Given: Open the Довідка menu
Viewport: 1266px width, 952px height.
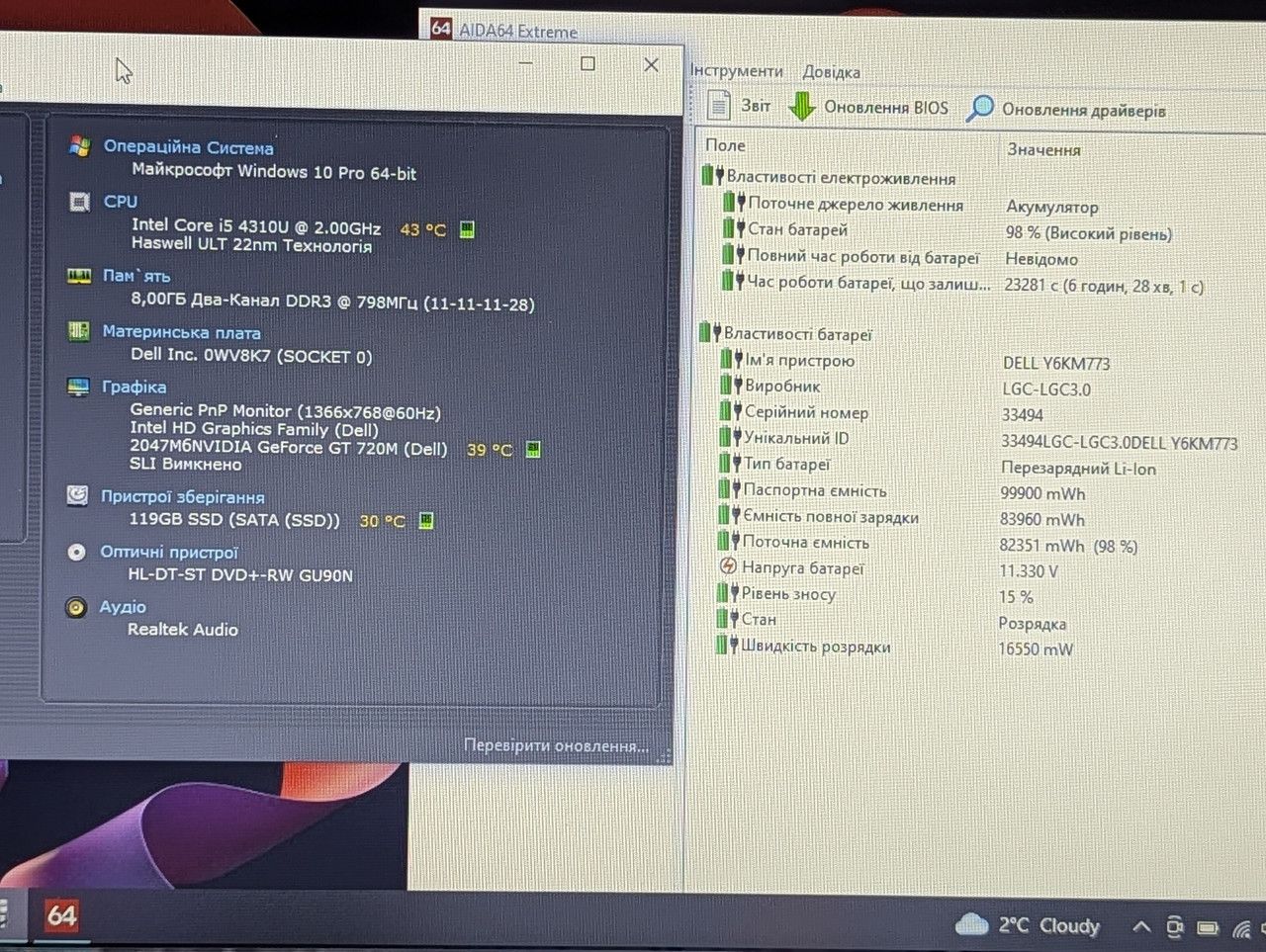Looking at the screenshot, I should [x=831, y=72].
